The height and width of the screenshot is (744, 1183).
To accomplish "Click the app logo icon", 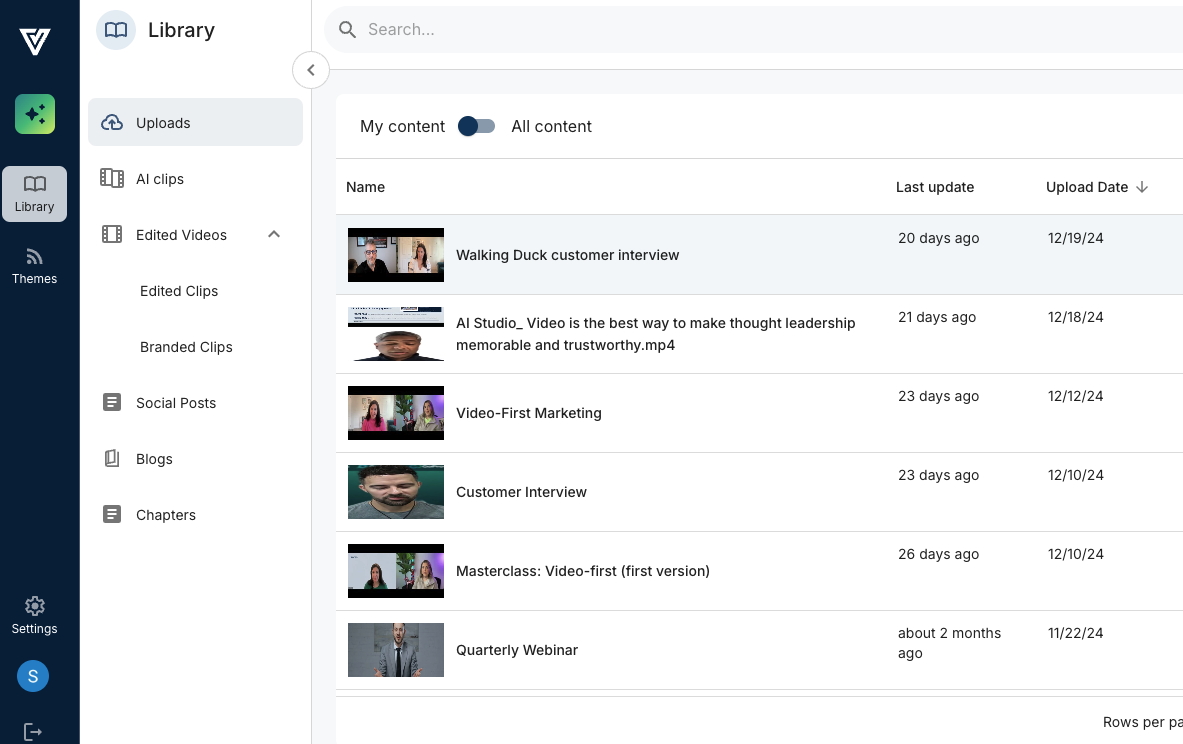I will (35, 41).
